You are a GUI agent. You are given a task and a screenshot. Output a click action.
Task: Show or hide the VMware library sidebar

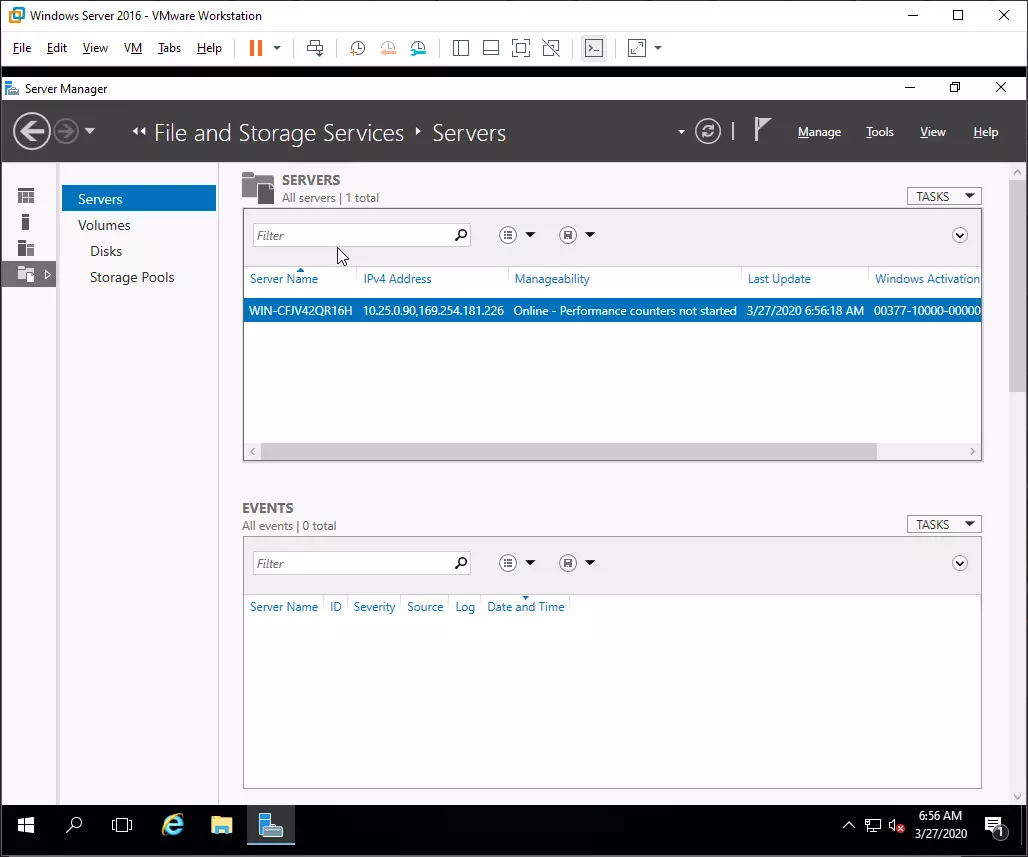point(461,48)
